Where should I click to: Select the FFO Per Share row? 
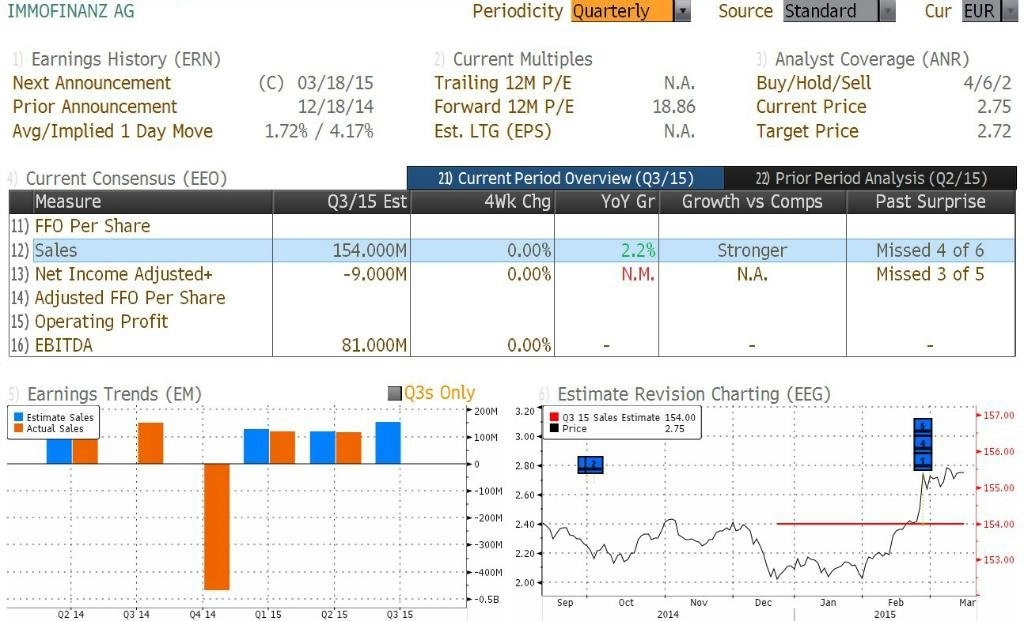point(512,226)
